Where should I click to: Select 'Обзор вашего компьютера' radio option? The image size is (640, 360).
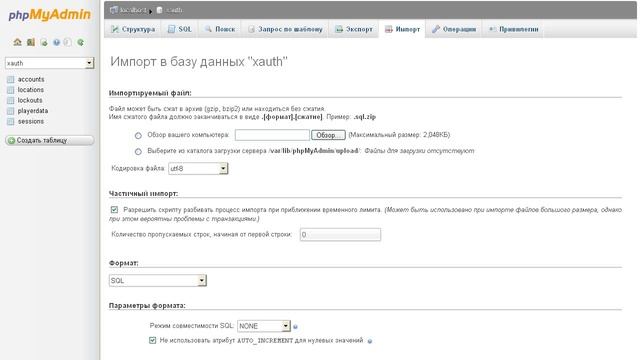tap(138, 135)
